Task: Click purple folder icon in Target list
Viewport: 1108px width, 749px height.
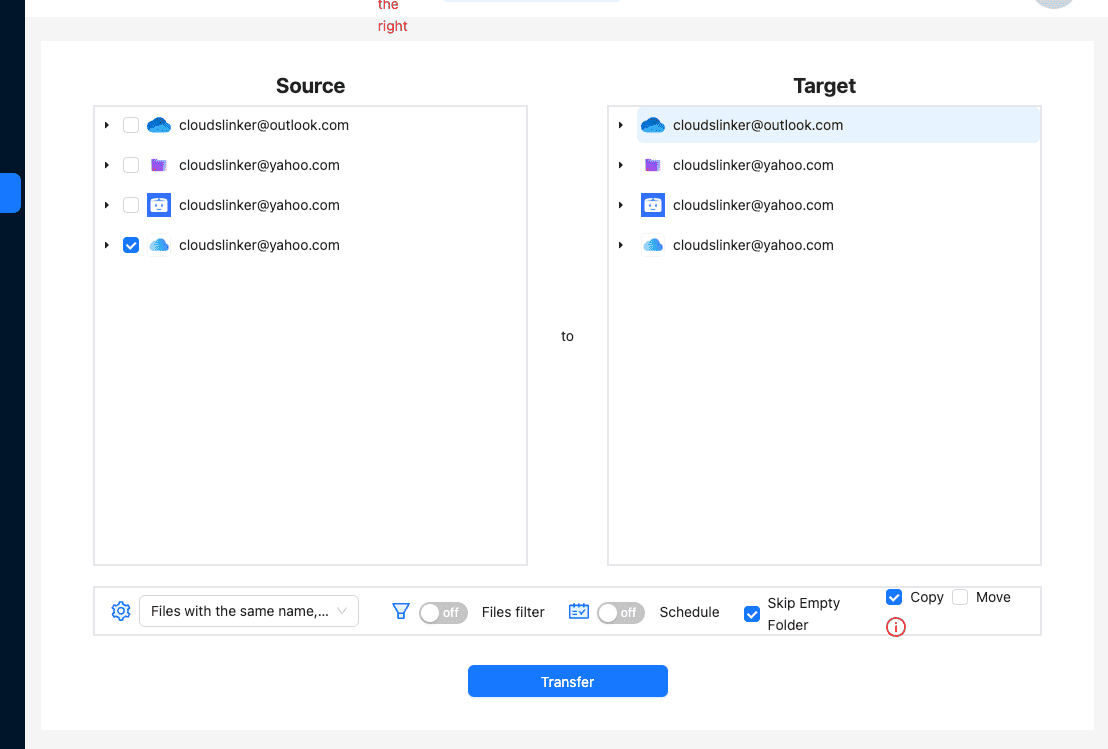Action: [653, 165]
